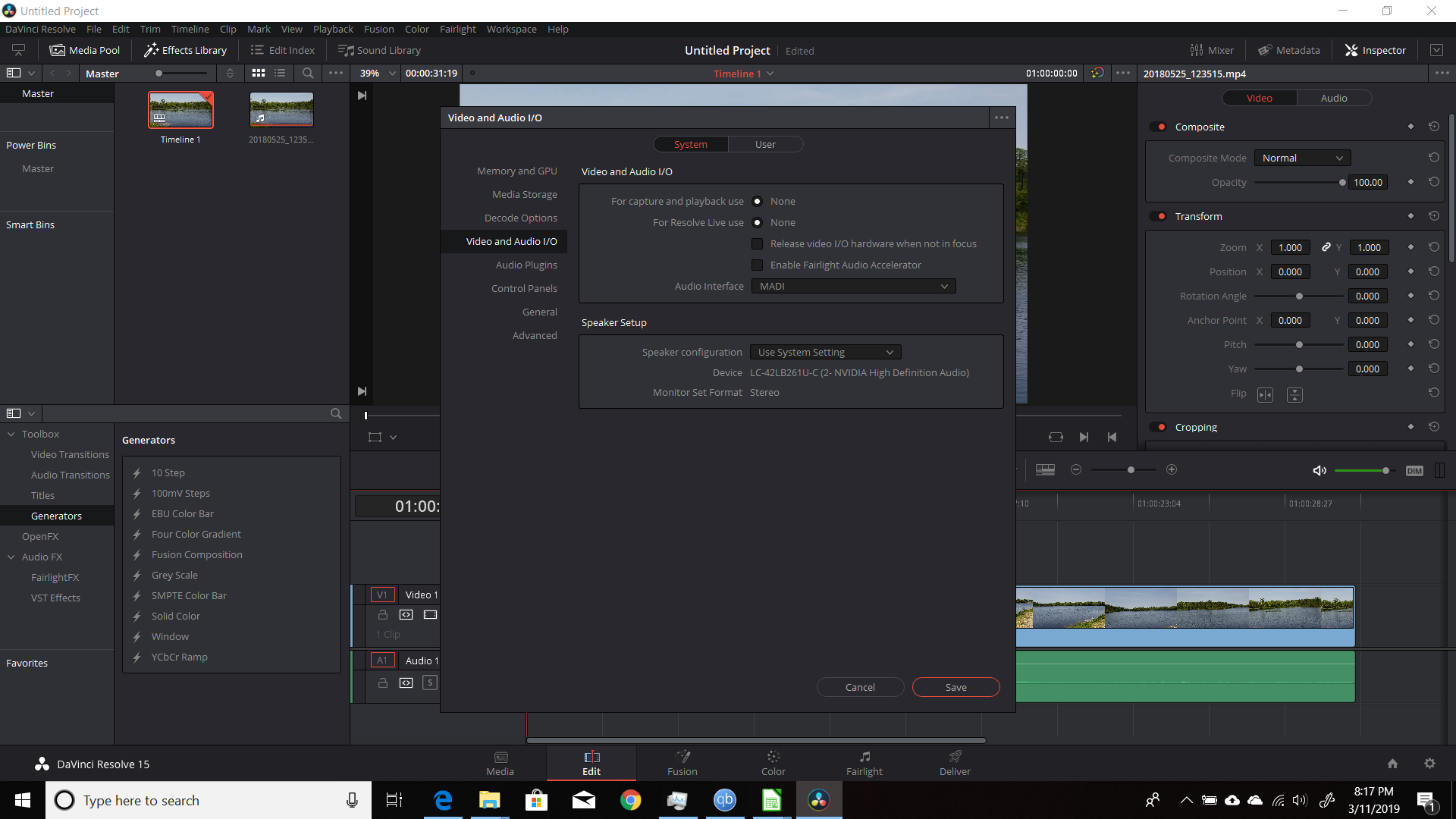Zoom in the timeline plus icon
Image resolution: width=1456 pixels, height=819 pixels.
click(1172, 470)
